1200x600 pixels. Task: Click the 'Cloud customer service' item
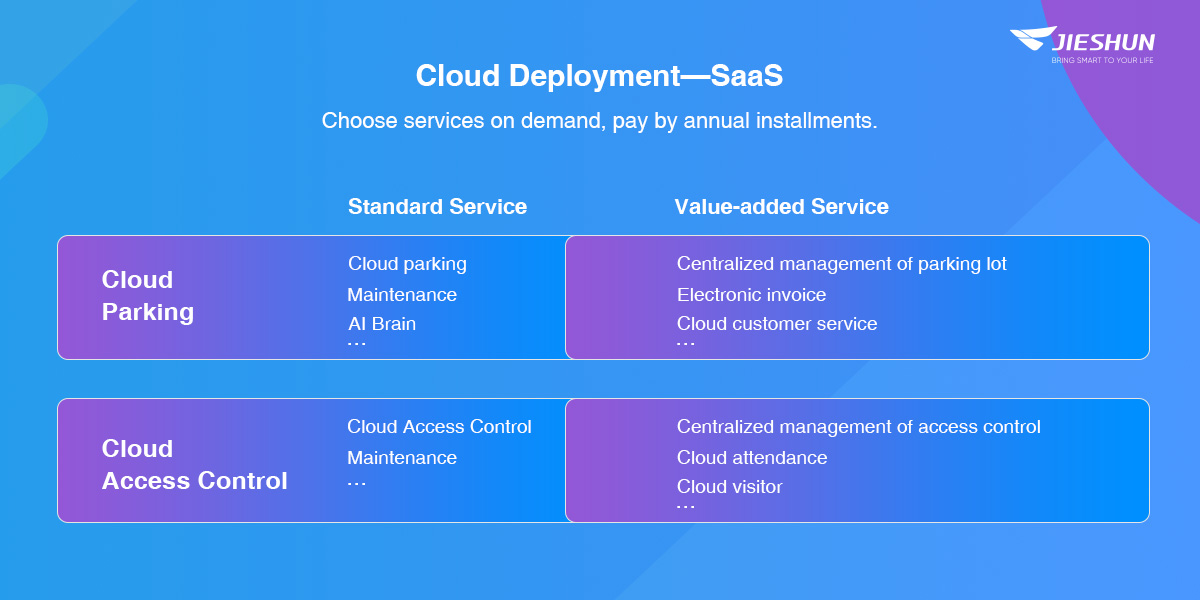point(777,324)
